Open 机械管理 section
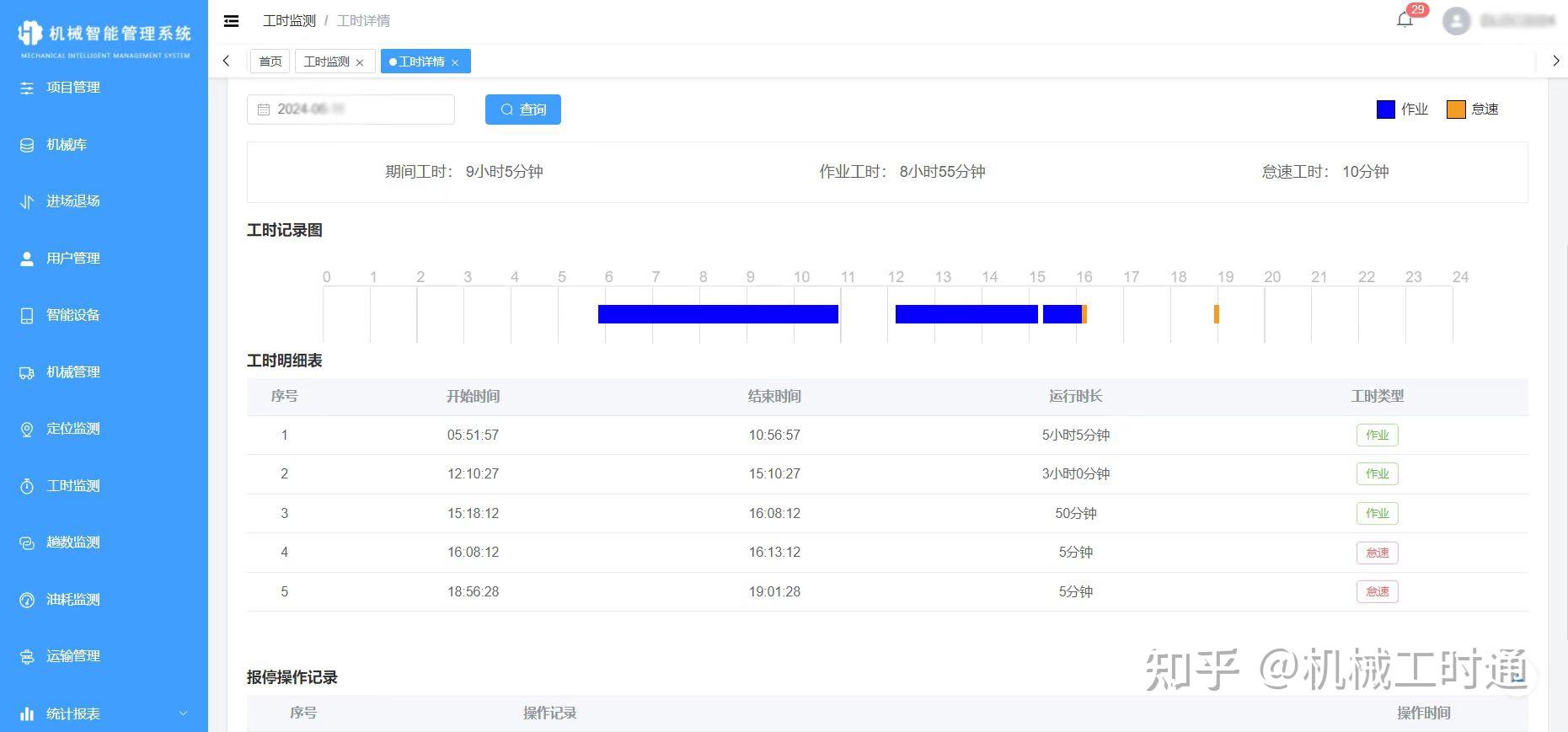The height and width of the screenshot is (732, 1568). (73, 372)
